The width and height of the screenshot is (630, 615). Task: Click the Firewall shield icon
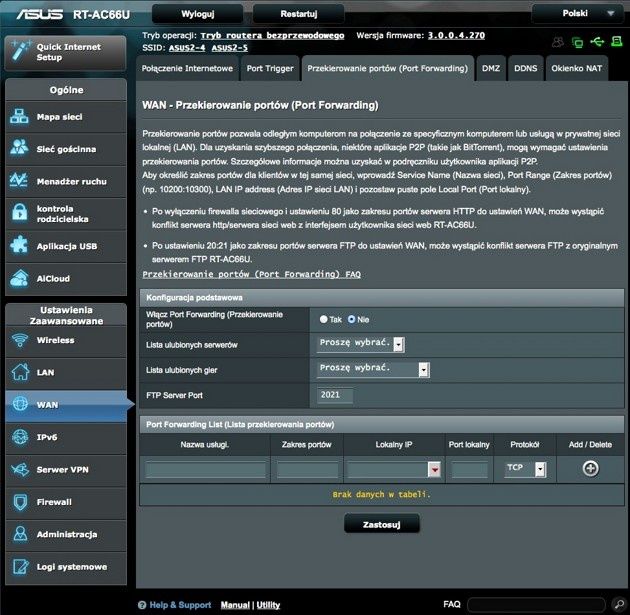click(x=20, y=502)
